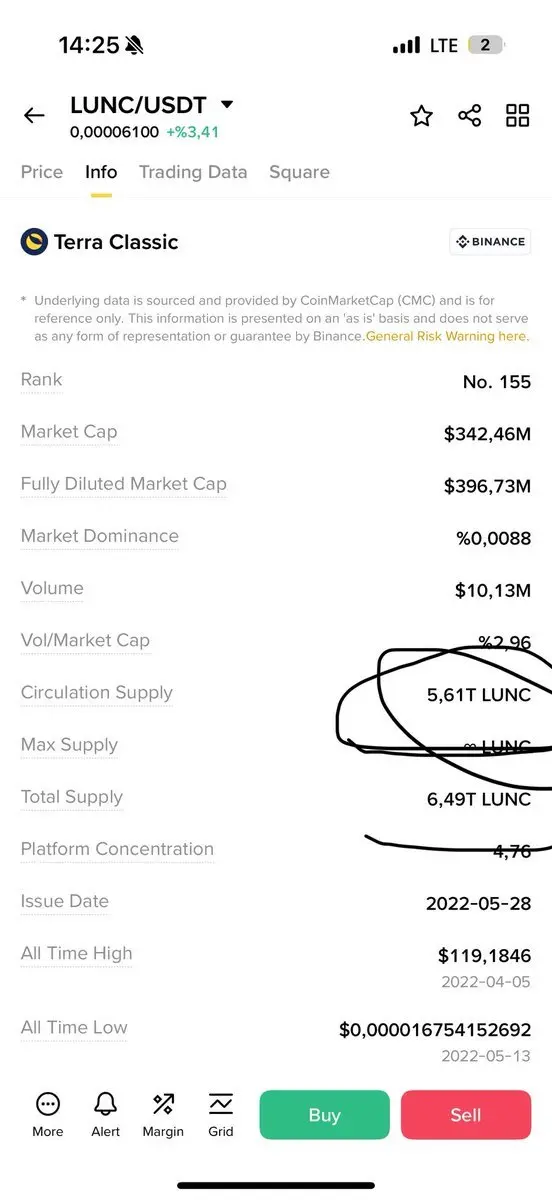Open the General Risk Warning here link
Image resolution: width=552 pixels, height=1200 pixels.
(x=447, y=336)
